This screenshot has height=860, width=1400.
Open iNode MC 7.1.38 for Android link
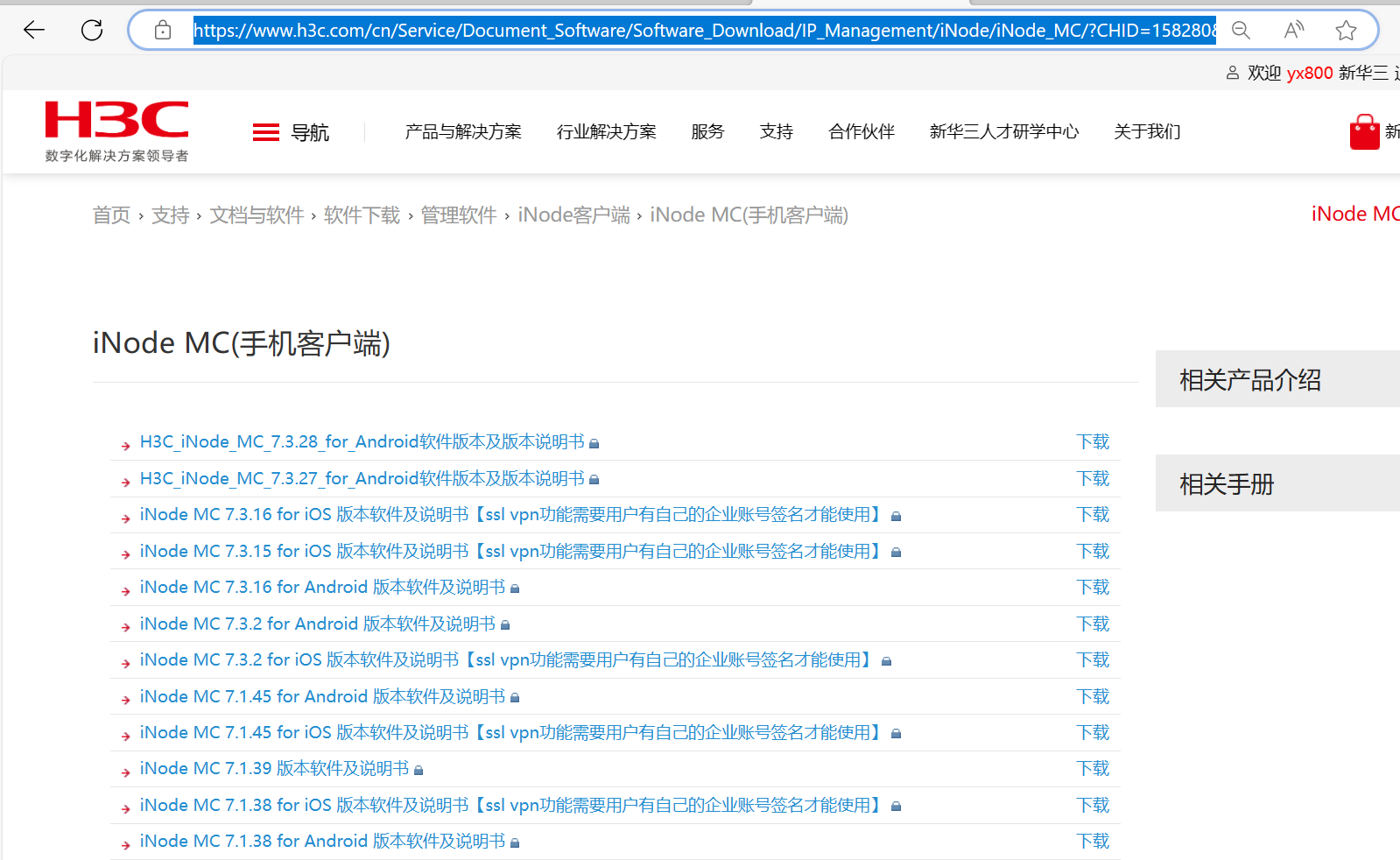[323, 842]
